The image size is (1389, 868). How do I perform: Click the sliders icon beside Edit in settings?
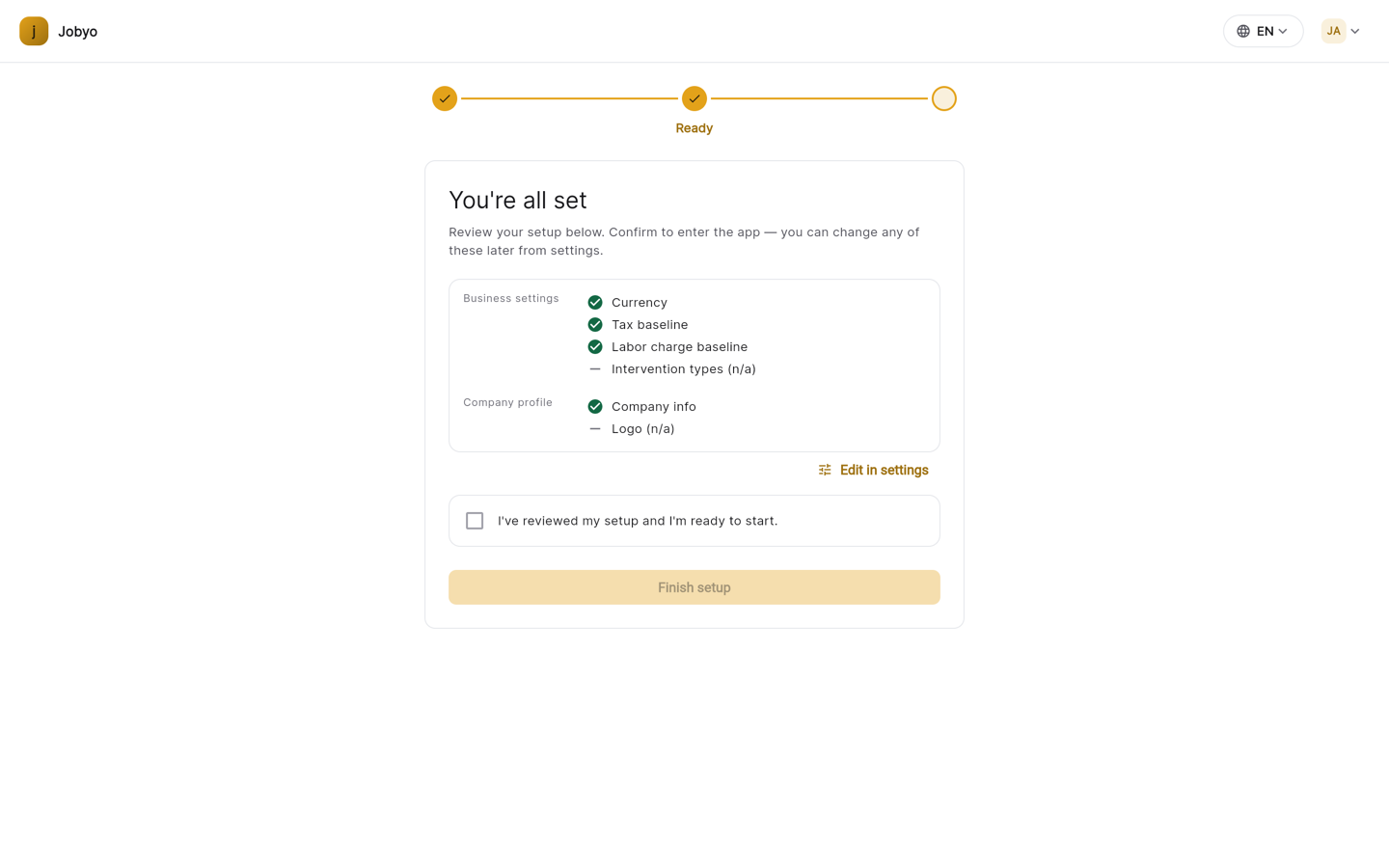pos(825,470)
